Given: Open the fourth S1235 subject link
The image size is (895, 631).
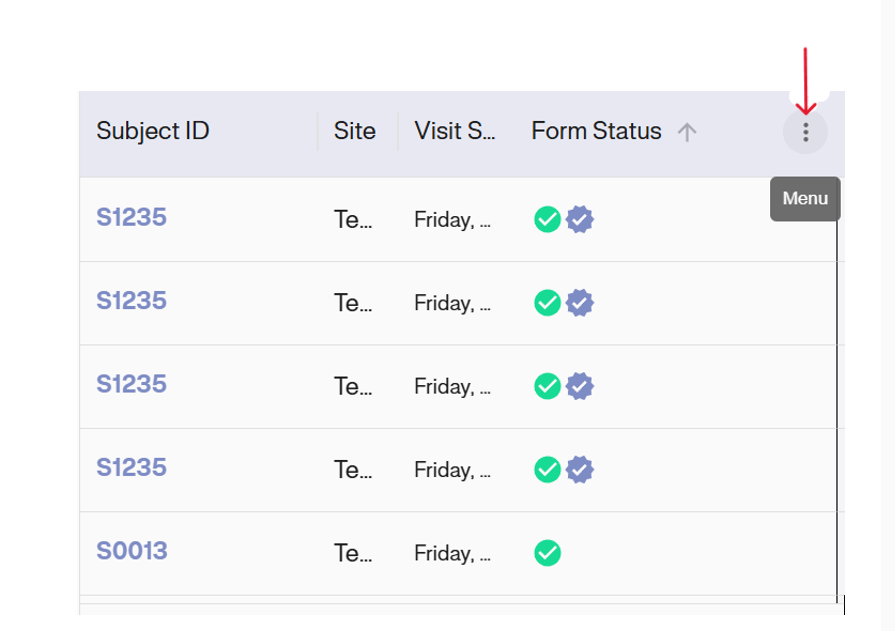Looking at the screenshot, I should [x=132, y=468].
